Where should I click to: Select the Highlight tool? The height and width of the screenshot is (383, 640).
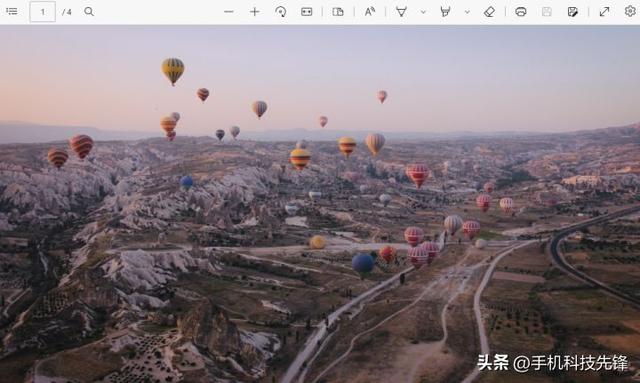point(445,11)
